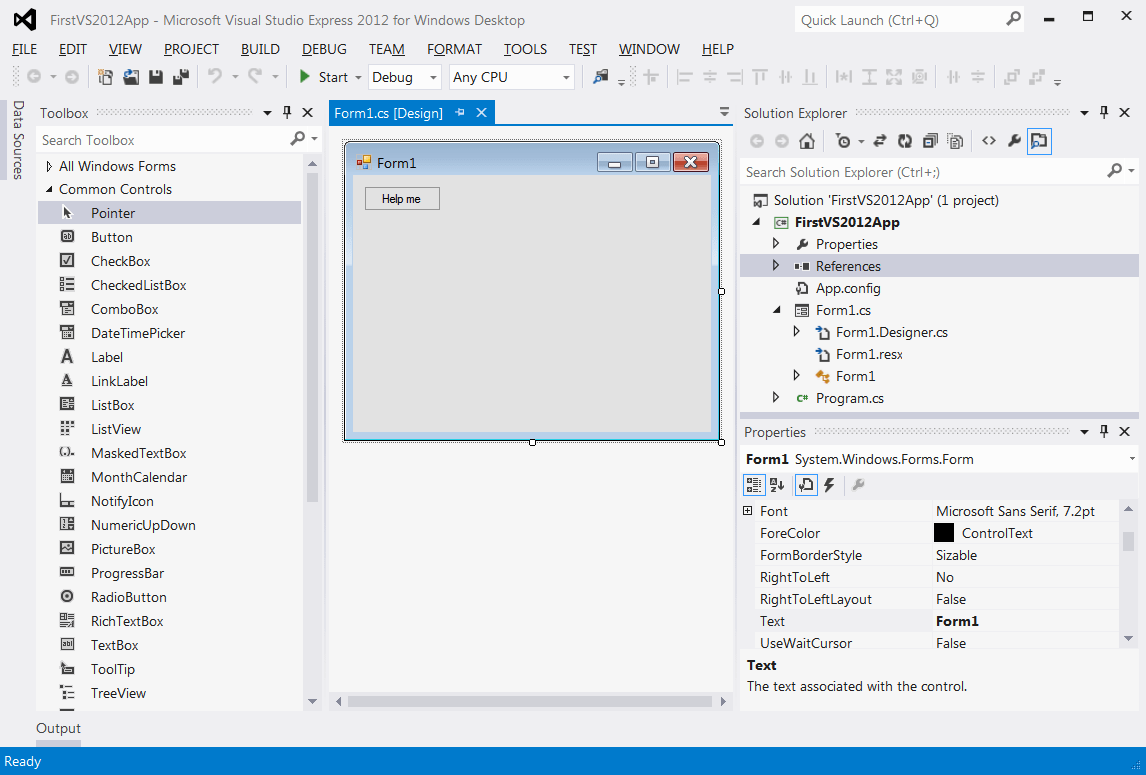Select the Pointer tool in Toolbox

(169, 213)
